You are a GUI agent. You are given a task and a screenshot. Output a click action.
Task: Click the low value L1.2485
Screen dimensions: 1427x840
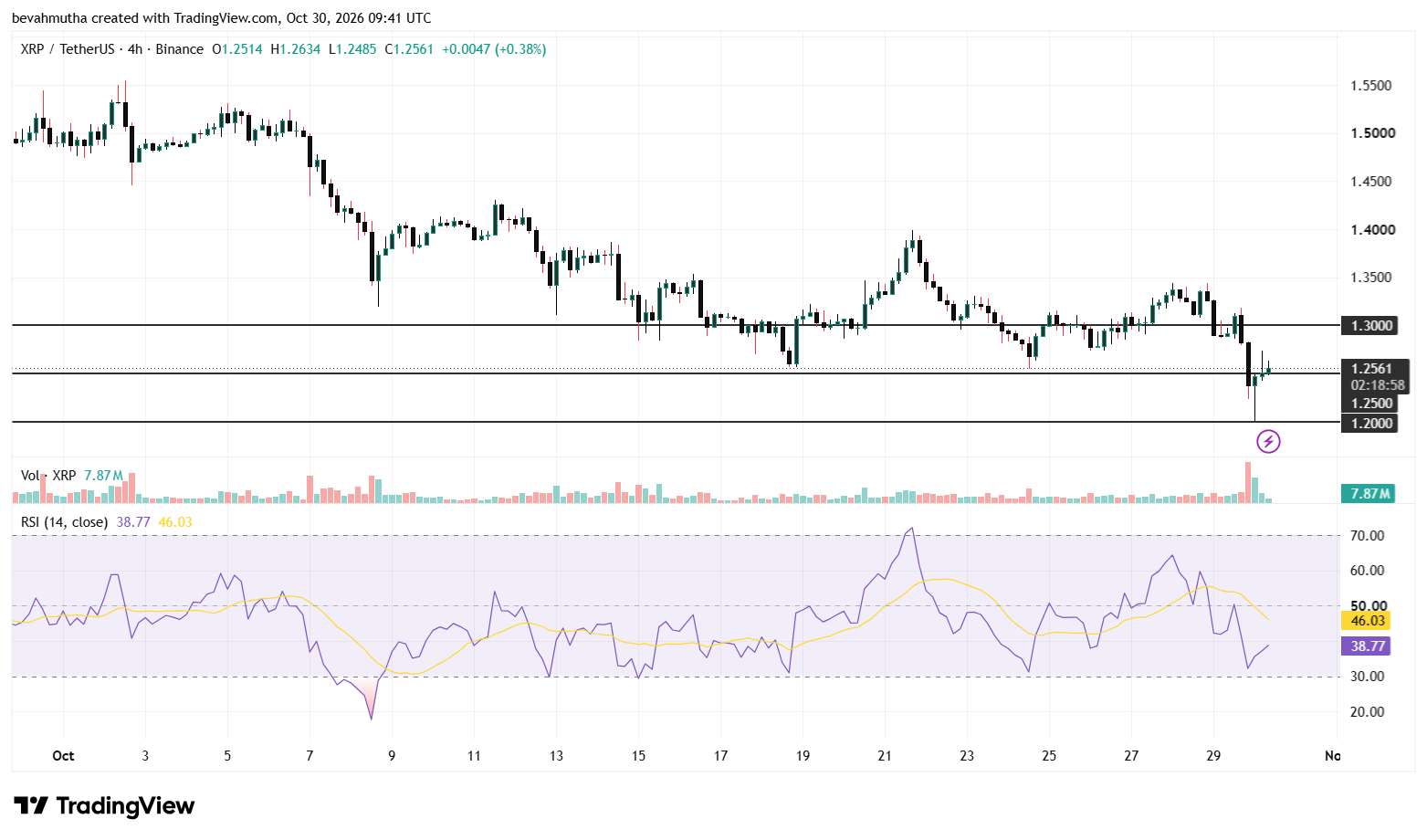(x=352, y=49)
